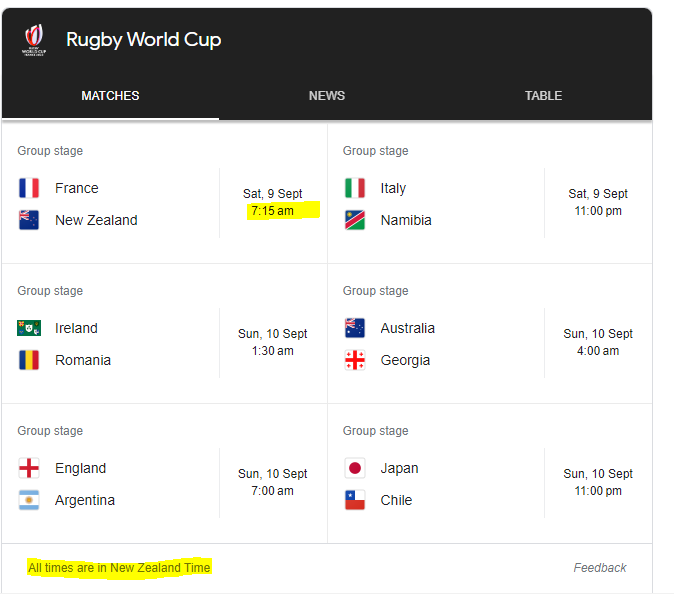Open the Rugby World Cup title
Image resolution: width=674 pixels, height=594 pixels.
[x=144, y=40]
